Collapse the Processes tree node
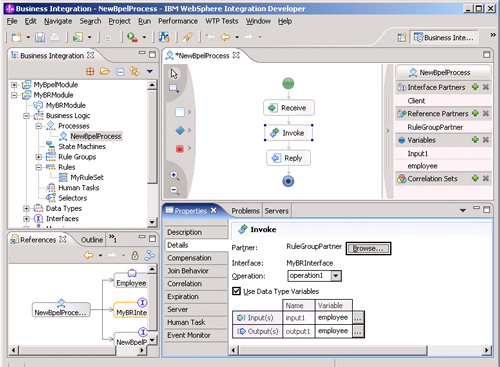500x367 pixels. click(39, 126)
